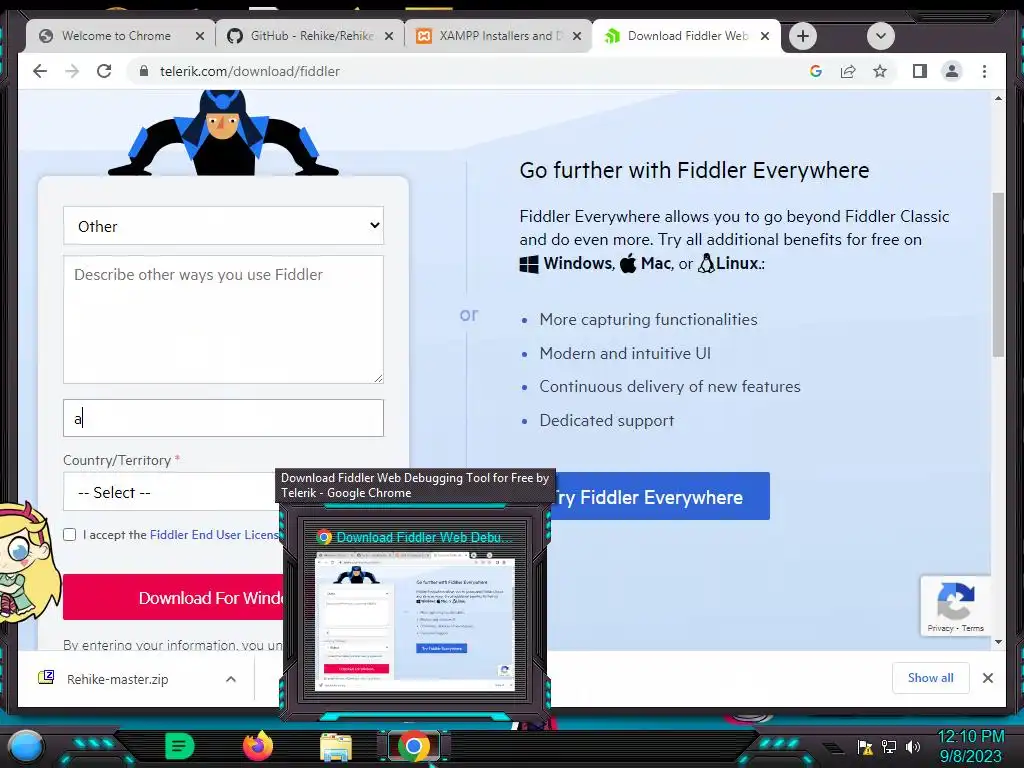Open reCAPTCHA Terms link
Image resolution: width=1024 pixels, height=768 pixels.
972,628
